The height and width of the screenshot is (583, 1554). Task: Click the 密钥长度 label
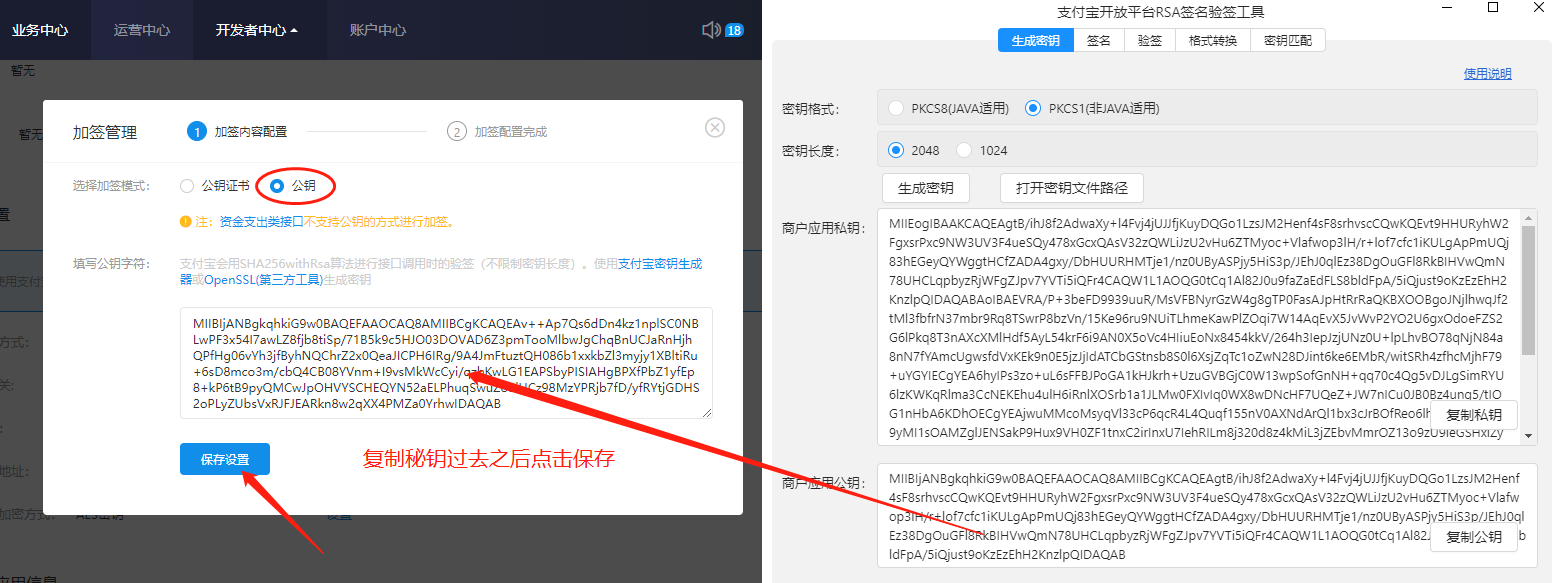(811, 150)
